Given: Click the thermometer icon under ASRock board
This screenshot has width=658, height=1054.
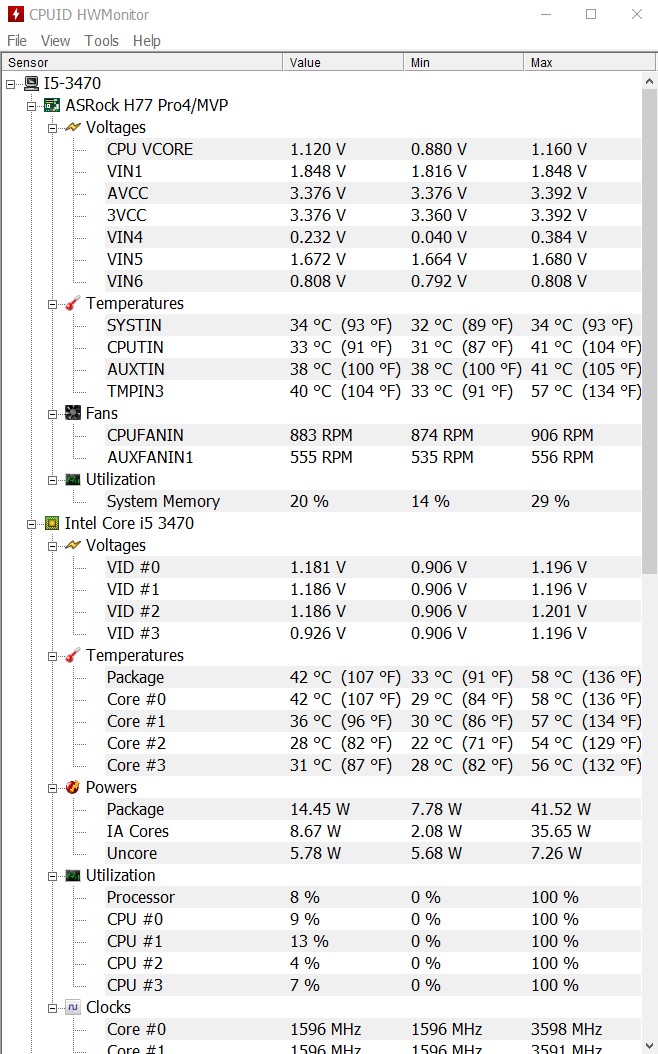Looking at the screenshot, I should (73, 303).
